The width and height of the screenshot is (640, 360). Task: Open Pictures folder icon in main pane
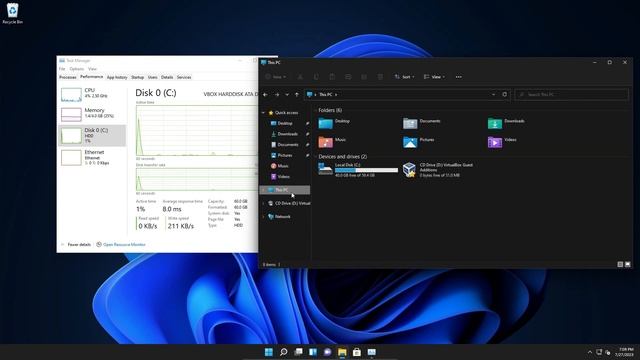tap(410, 142)
